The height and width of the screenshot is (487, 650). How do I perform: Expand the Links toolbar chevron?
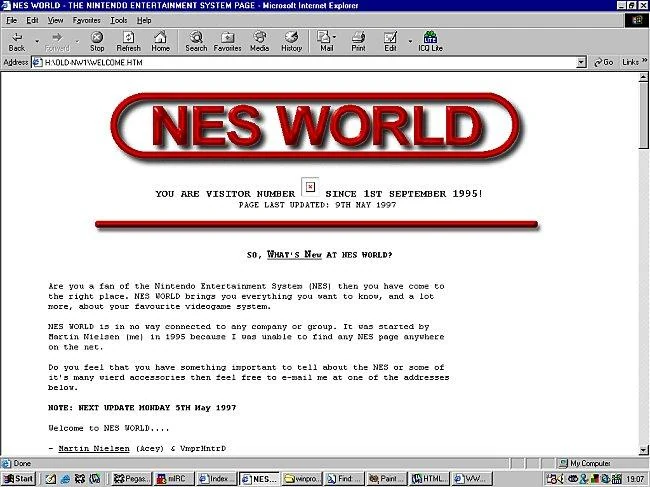(x=644, y=61)
